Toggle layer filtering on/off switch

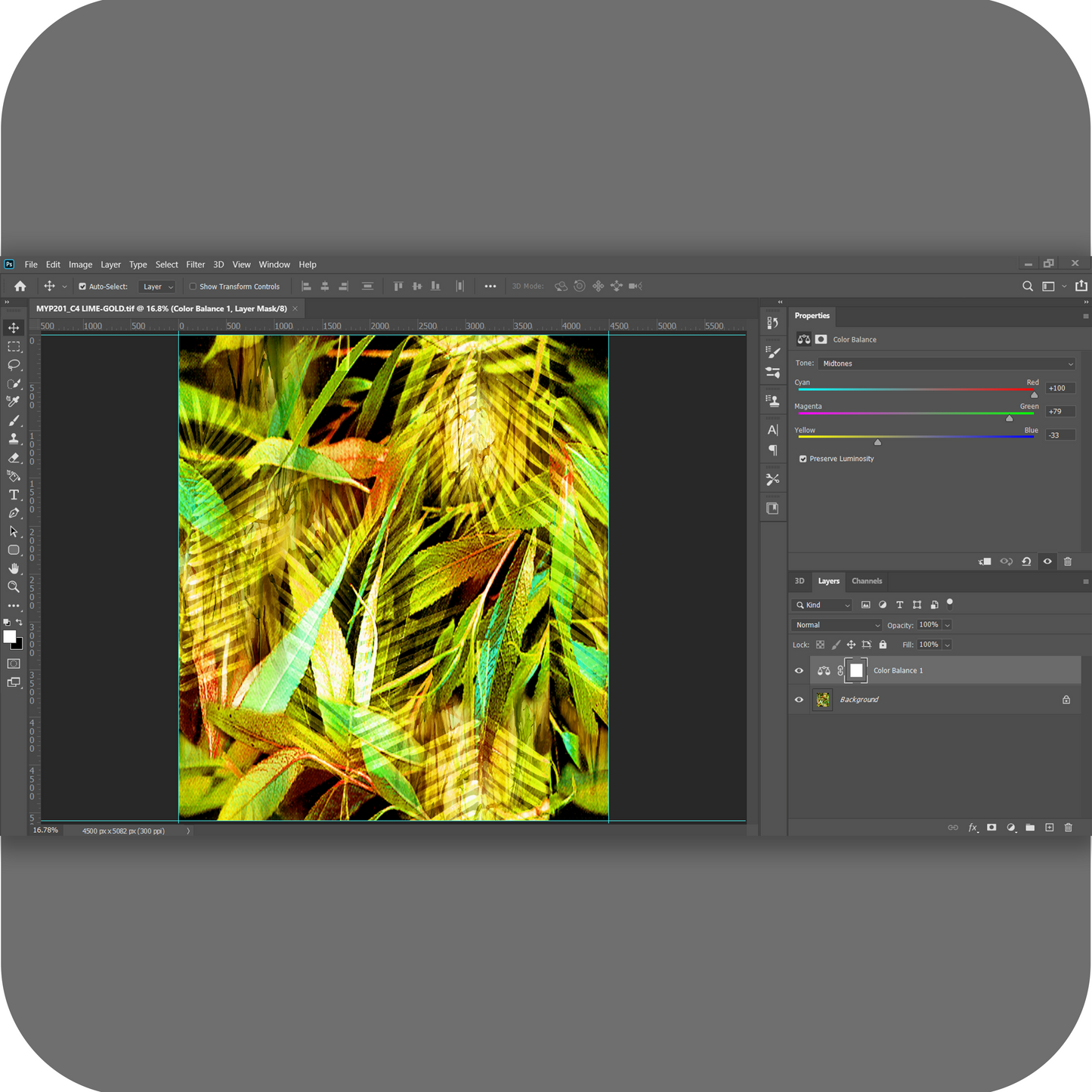point(950,603)
